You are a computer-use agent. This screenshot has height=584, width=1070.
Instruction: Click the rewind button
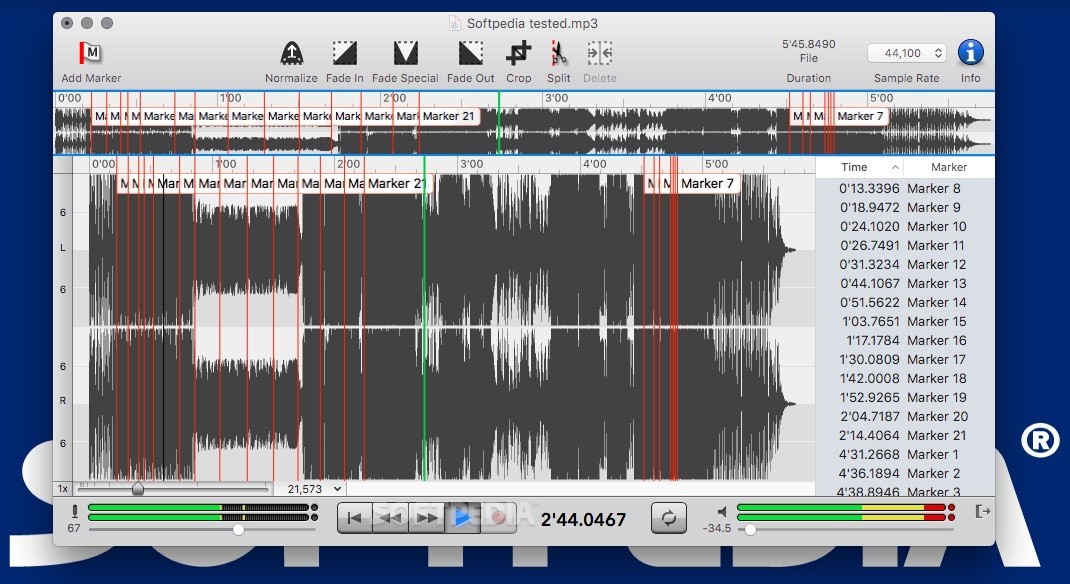tap(390, 518)
